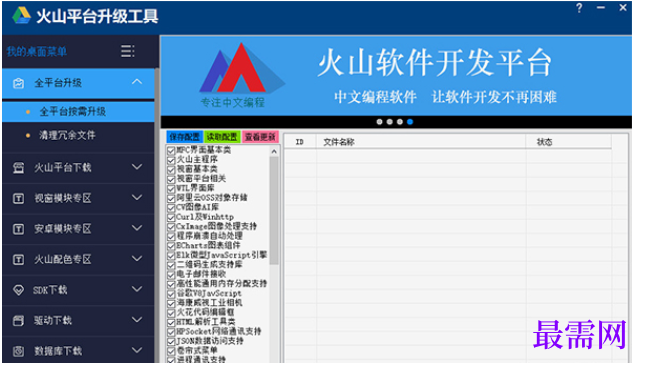This screenshot has width=645, height=366.
Task: Click the 数据库下载 sidebar icon
Action: click(19, 351)
